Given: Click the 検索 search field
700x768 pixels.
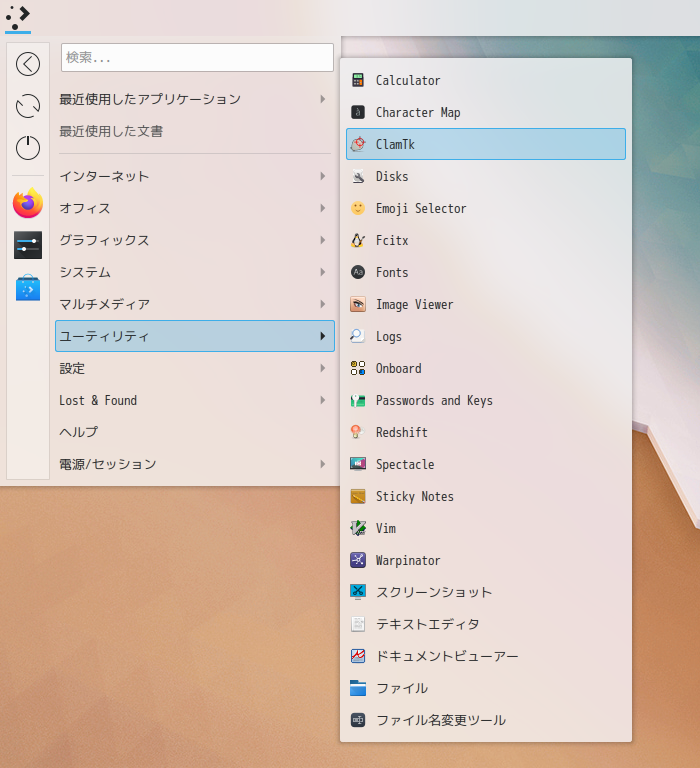Looking at the screenshot, I should click(197, 57).
